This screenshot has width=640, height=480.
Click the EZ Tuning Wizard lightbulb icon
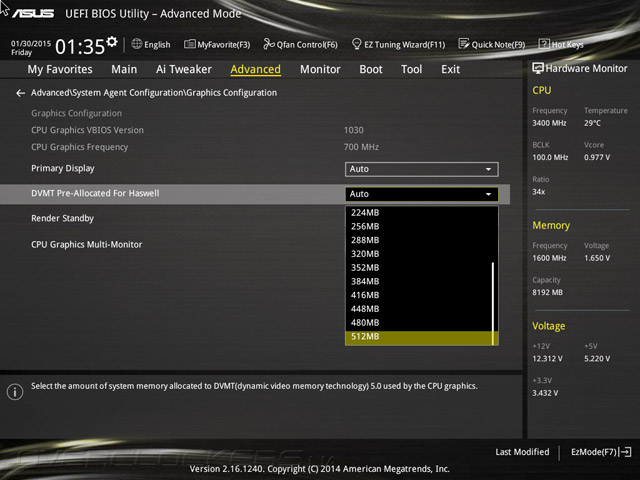click(356, 44)
